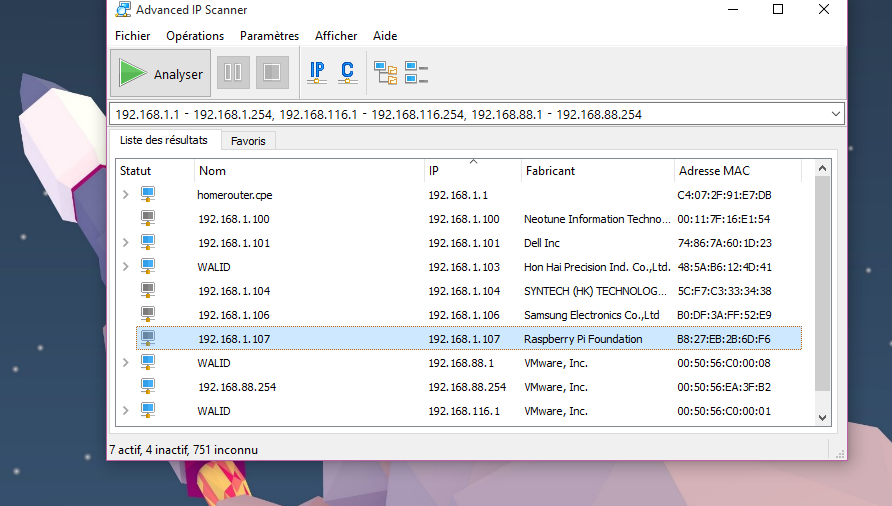Click the 192.168.88.254 IP cell
The width and height of the screenshot is (892, 506).
click(467, 387)
